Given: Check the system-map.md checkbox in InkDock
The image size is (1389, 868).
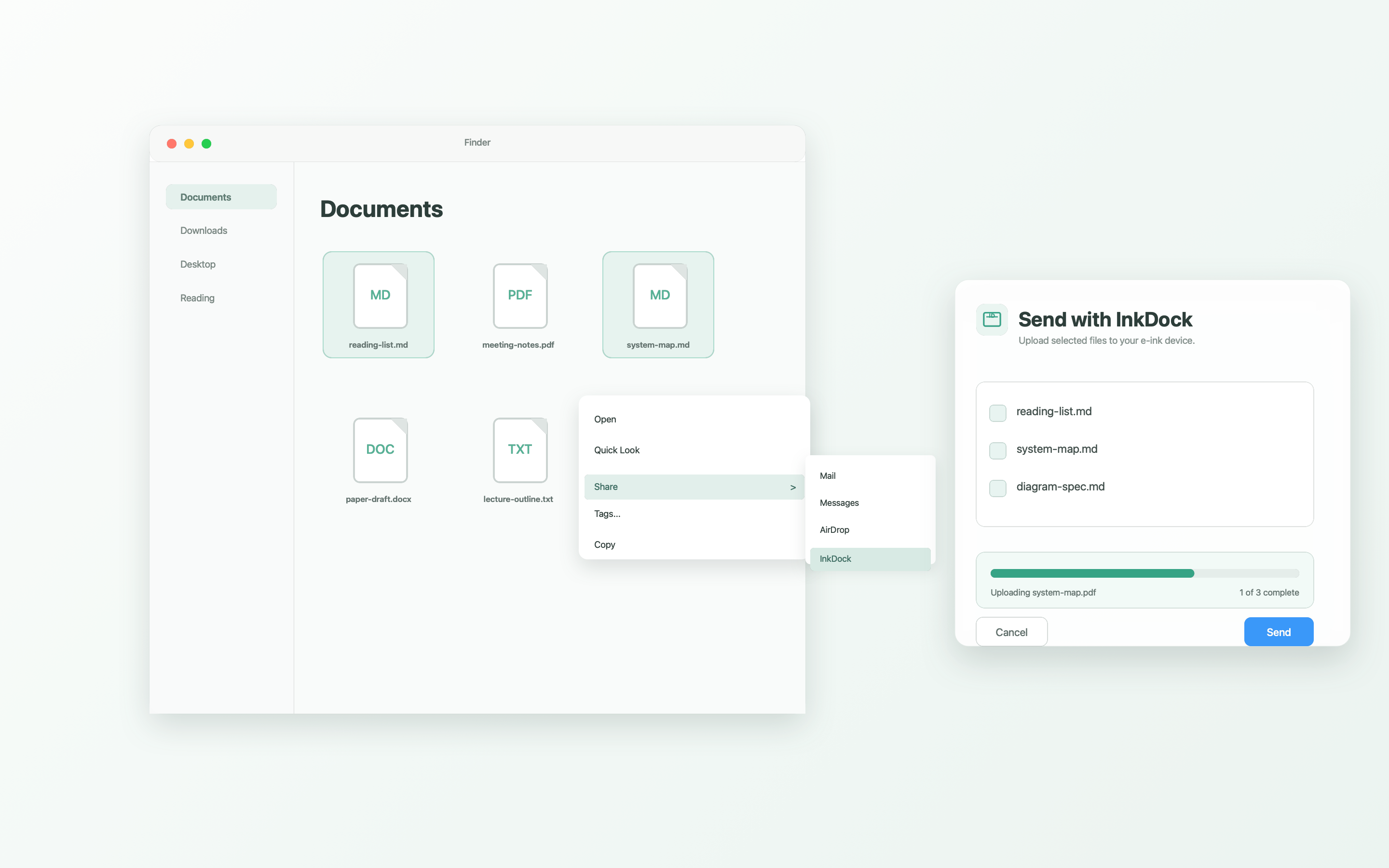Looking at the screenshot, I should [x=997, y=450].
